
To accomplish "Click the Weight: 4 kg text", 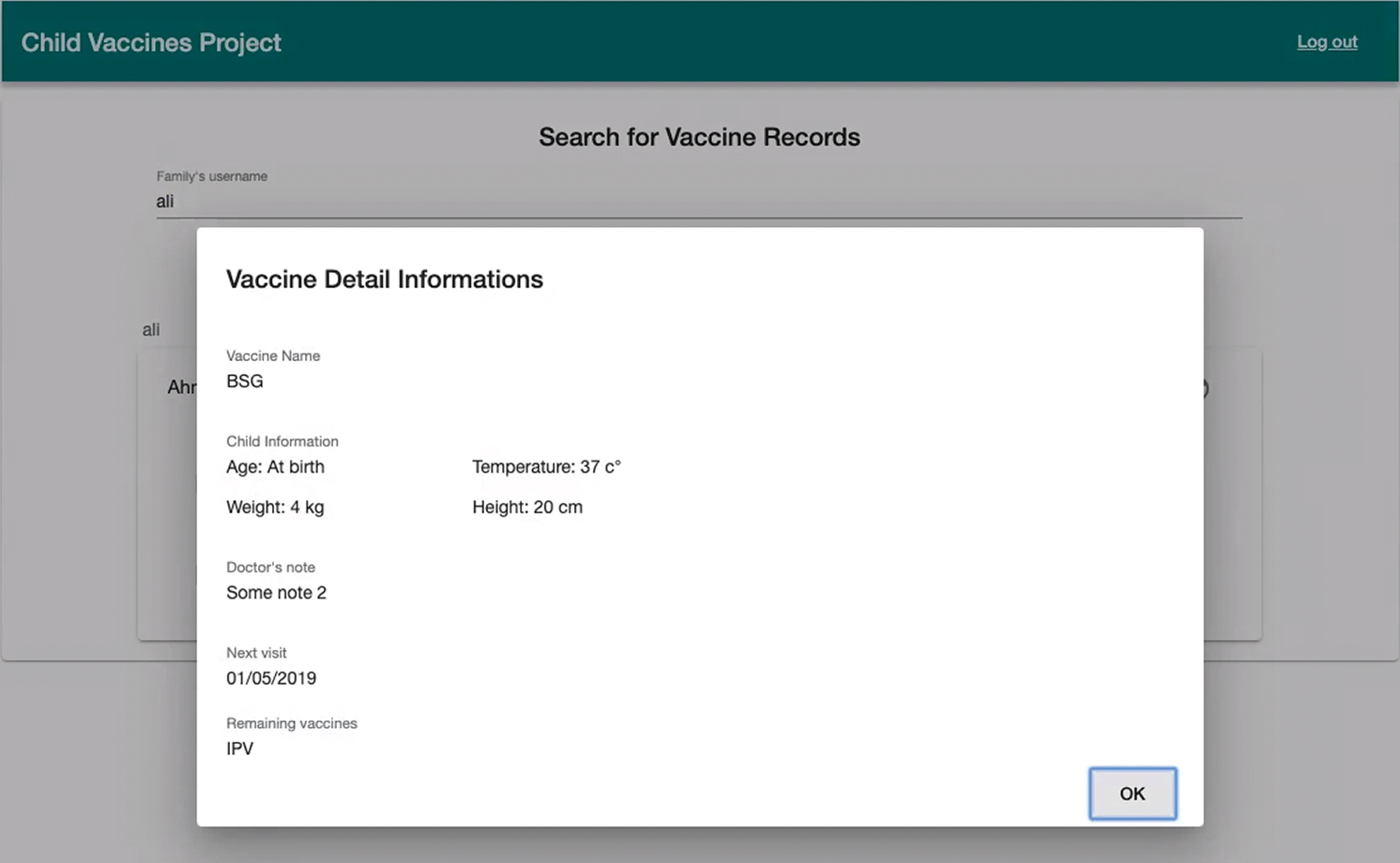I will (275, 507).
